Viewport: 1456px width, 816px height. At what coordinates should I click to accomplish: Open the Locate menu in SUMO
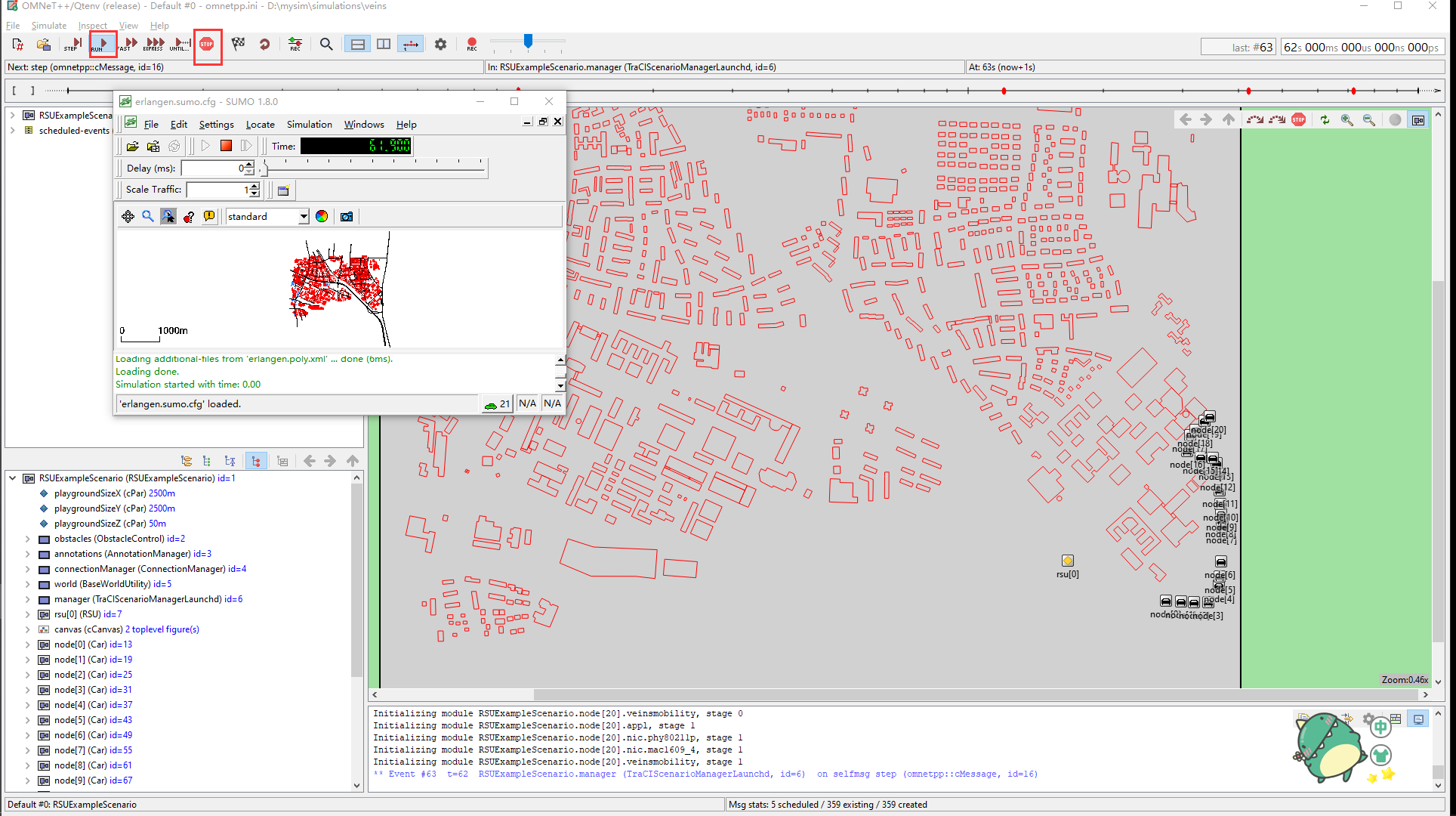pyautogui.click(x=260, y=124)
